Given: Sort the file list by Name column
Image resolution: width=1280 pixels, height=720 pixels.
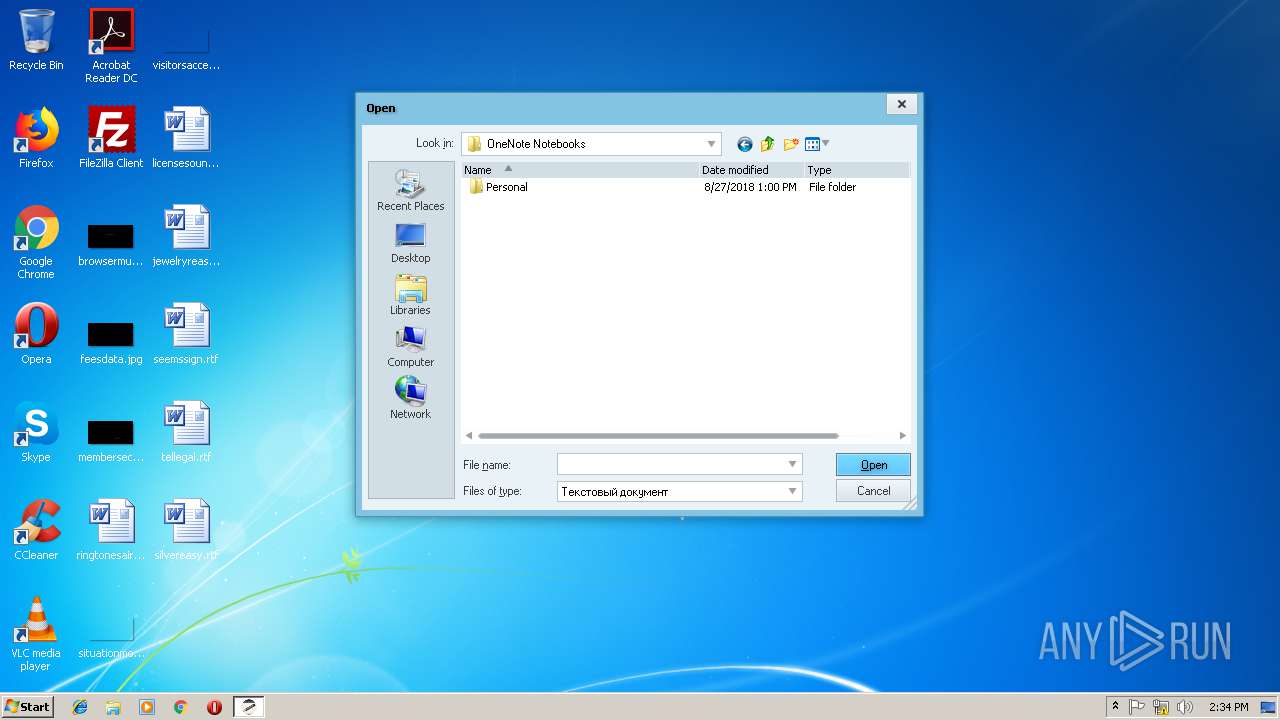Looking at the screenshot, I should click(580, 170).
